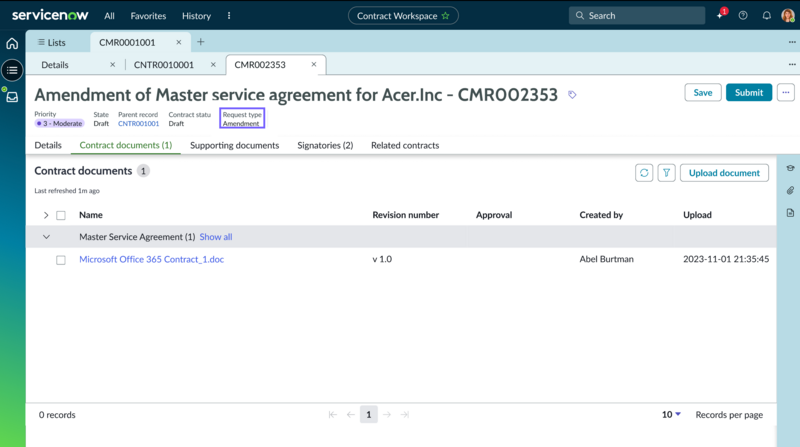
Task: Select all rows checkbox in table header
Action: 61,215
